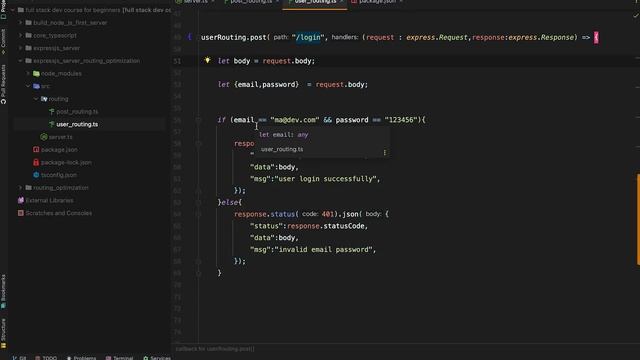Screen dimensions: 640x360
Task: Collapse the src folder
Action: click(x=28, y=86)
